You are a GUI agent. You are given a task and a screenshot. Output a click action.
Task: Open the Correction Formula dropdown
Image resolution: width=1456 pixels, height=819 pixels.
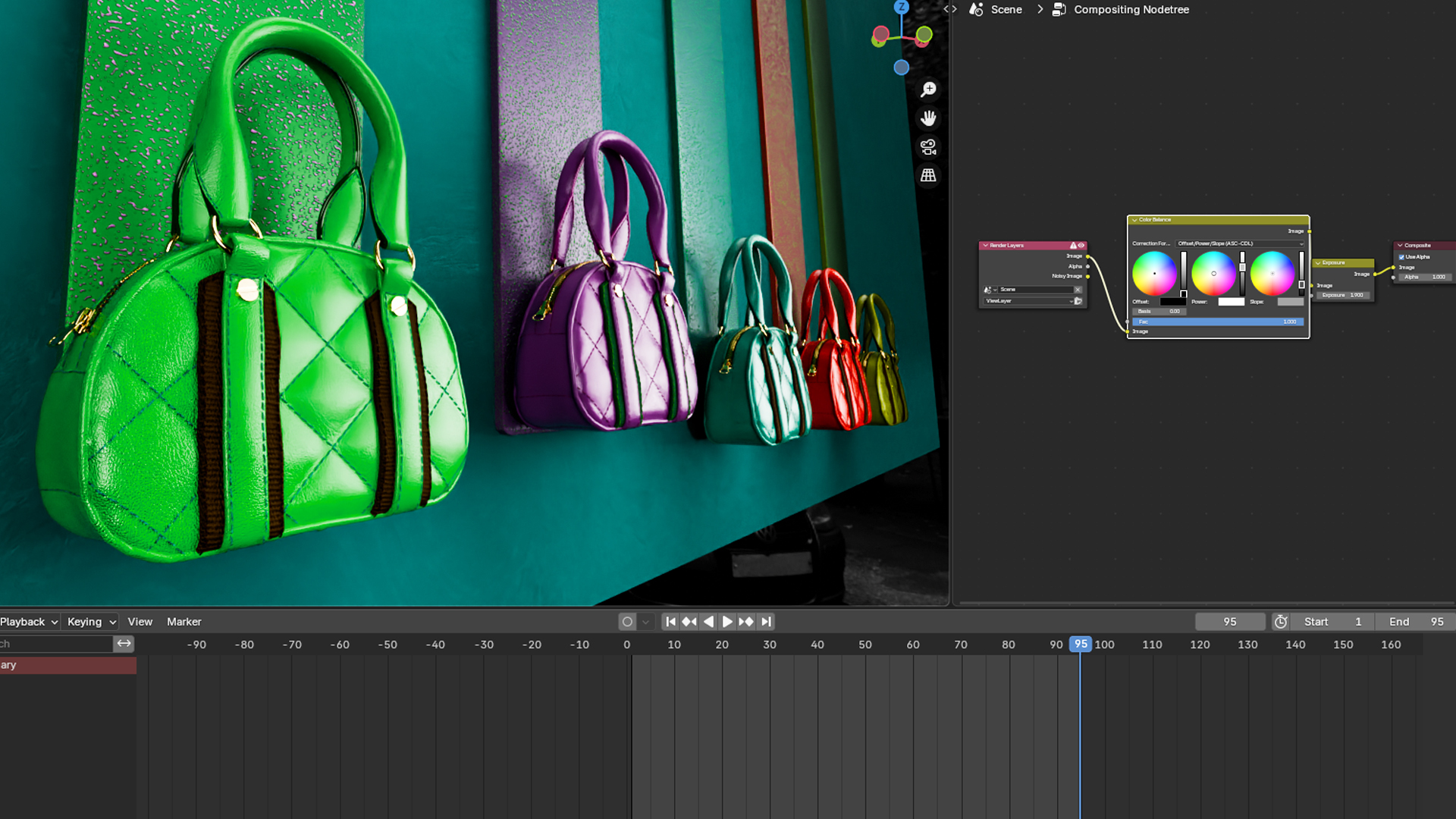pos(1239,243)
